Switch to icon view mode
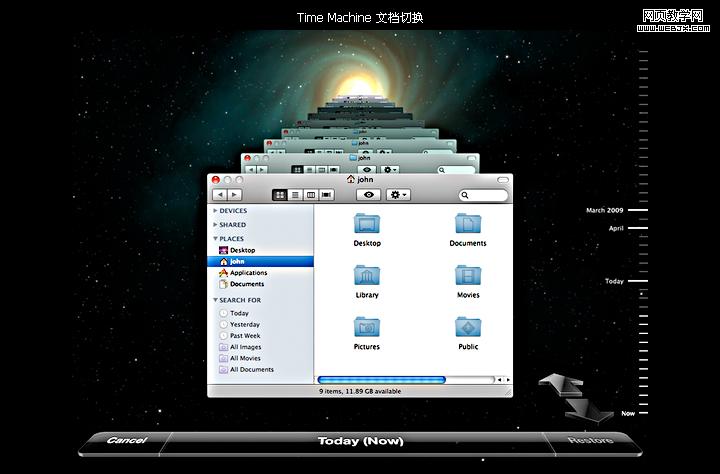This screenshot has width=720, height=474. coord(280,195)
